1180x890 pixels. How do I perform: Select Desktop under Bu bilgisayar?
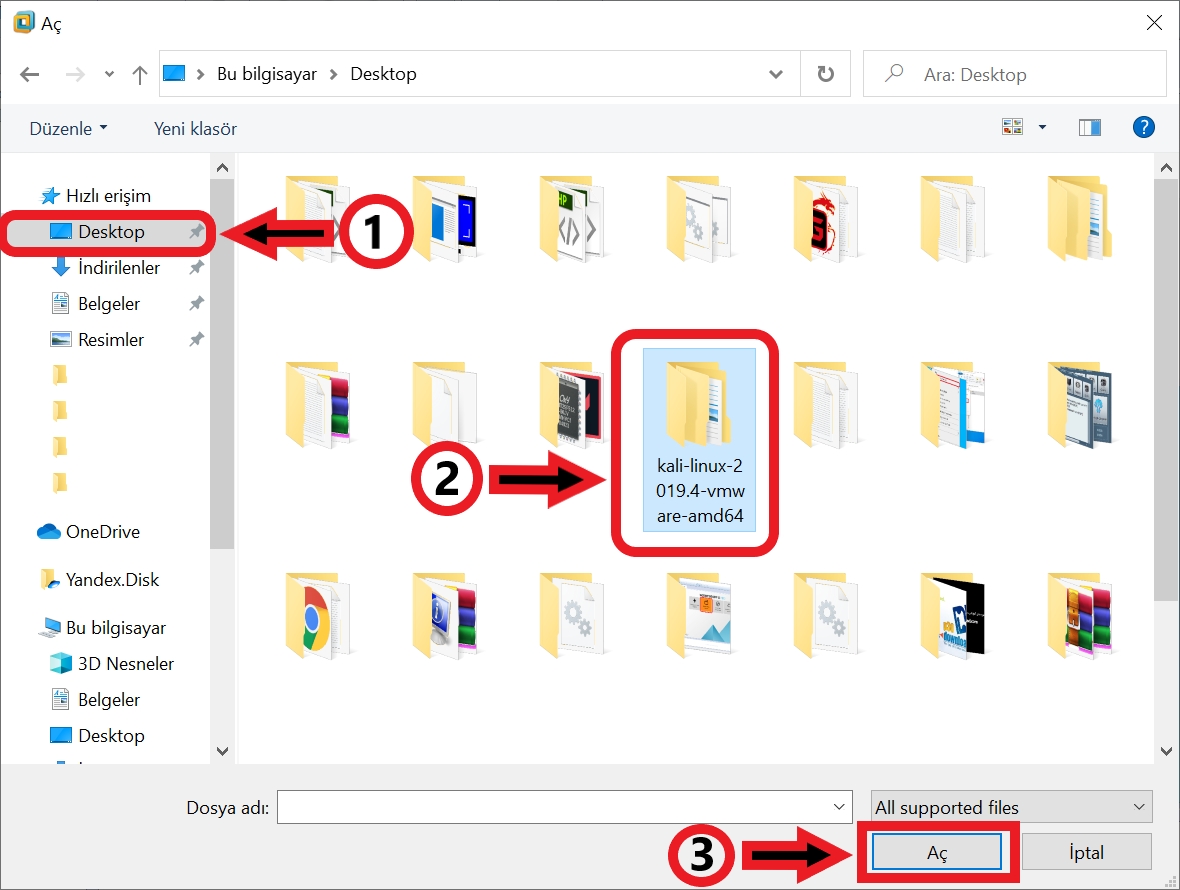[98, 737]
